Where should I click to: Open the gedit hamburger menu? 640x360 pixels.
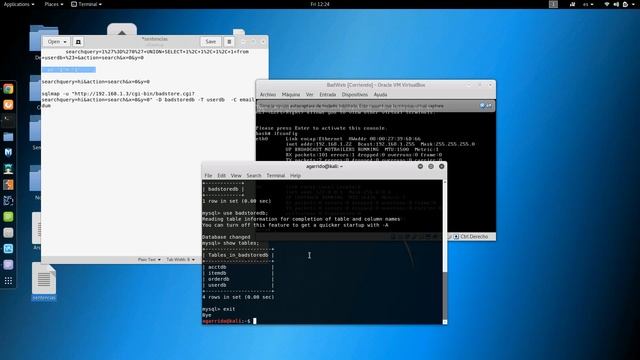click(x=229, y=42)
